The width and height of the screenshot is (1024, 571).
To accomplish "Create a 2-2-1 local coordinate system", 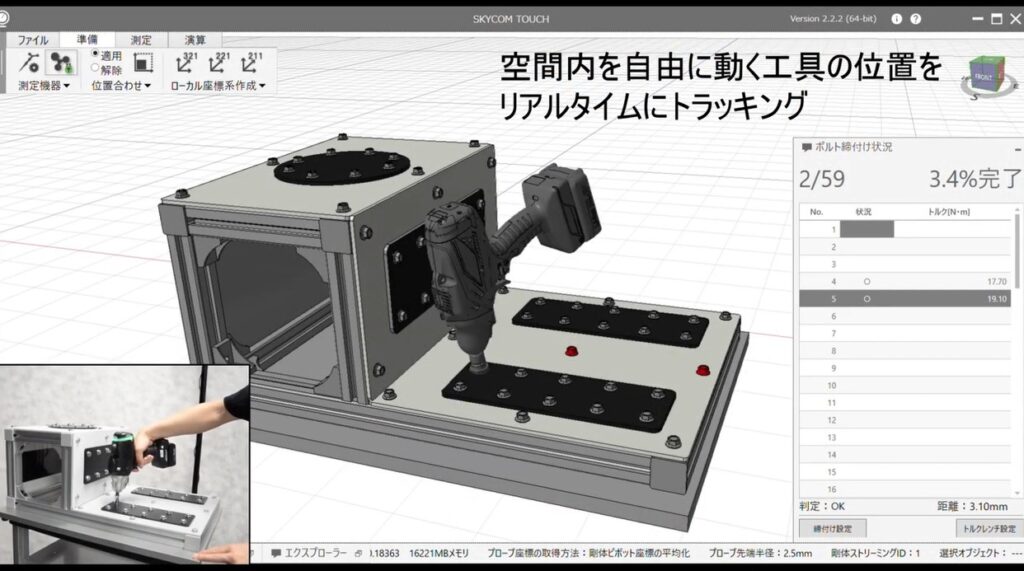I will (219, 63).
